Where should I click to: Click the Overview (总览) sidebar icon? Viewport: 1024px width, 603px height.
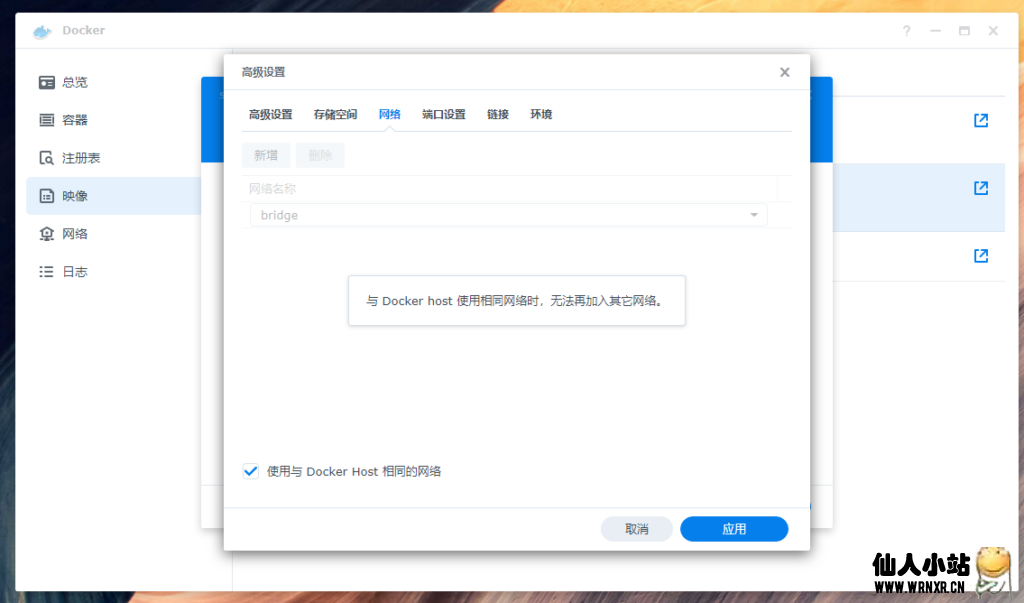point(46,82)
